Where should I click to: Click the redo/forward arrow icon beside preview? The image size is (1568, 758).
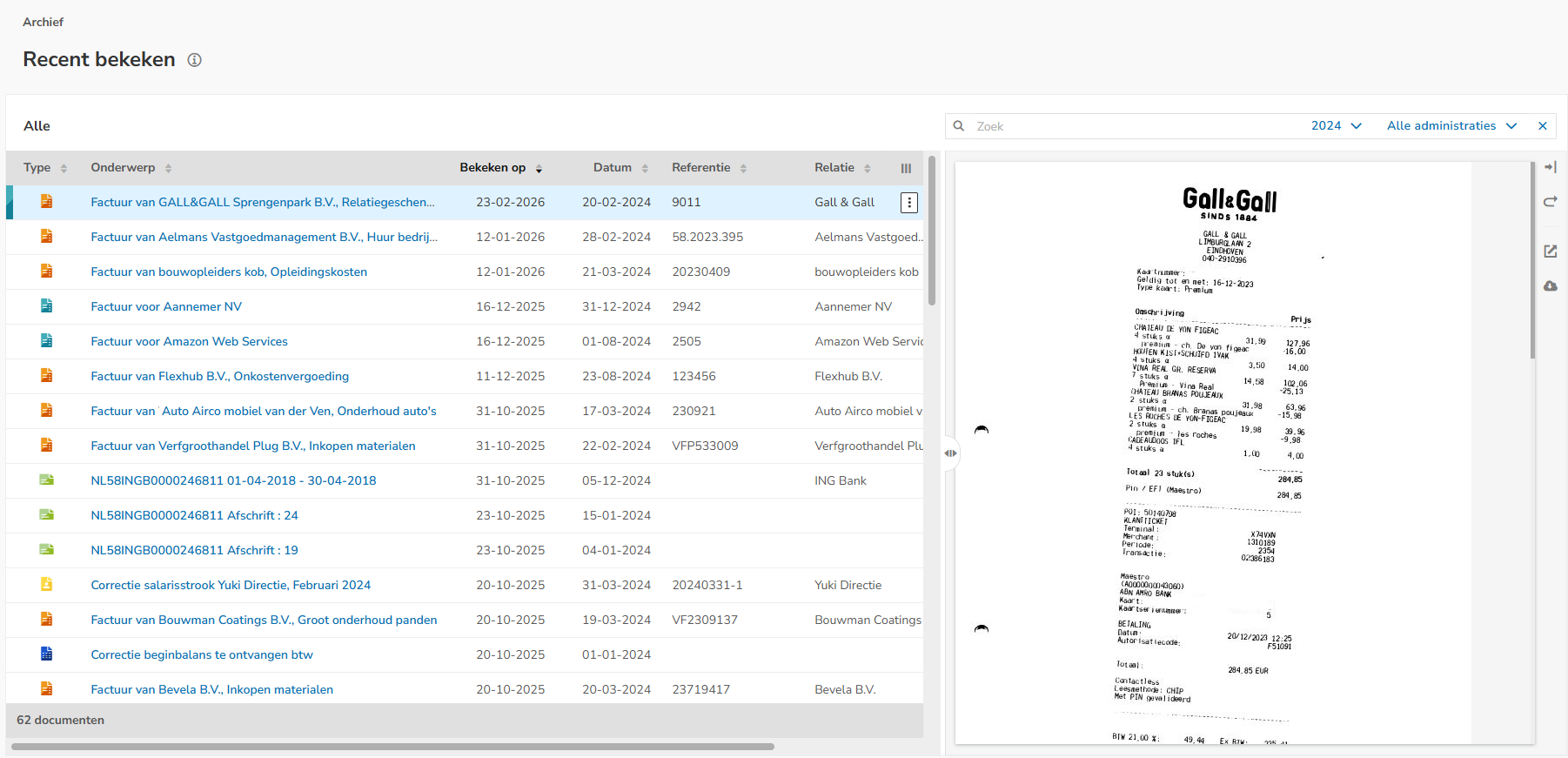pyautogui.click(x=1551, y=202)
